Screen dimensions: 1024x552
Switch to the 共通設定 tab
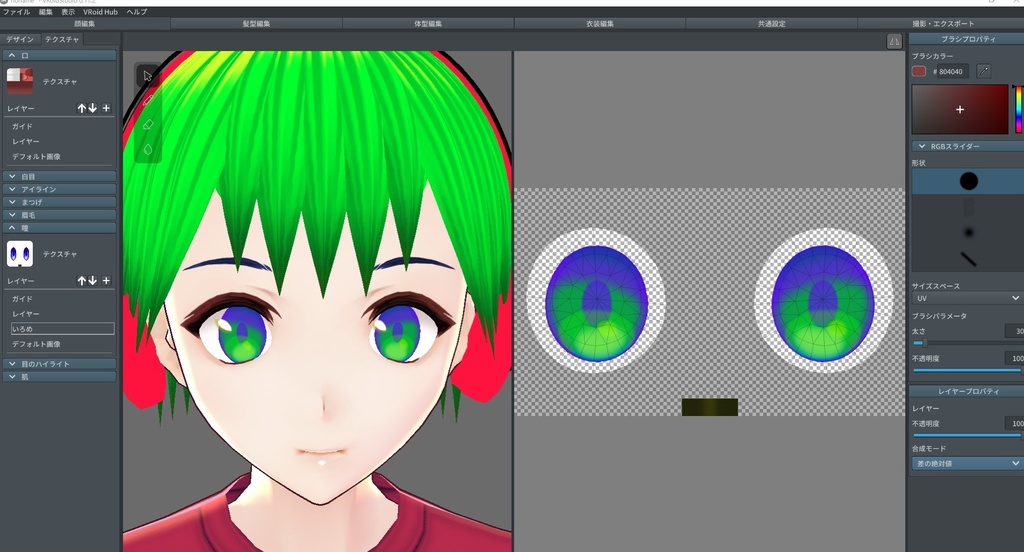click(x=771, y=24)
